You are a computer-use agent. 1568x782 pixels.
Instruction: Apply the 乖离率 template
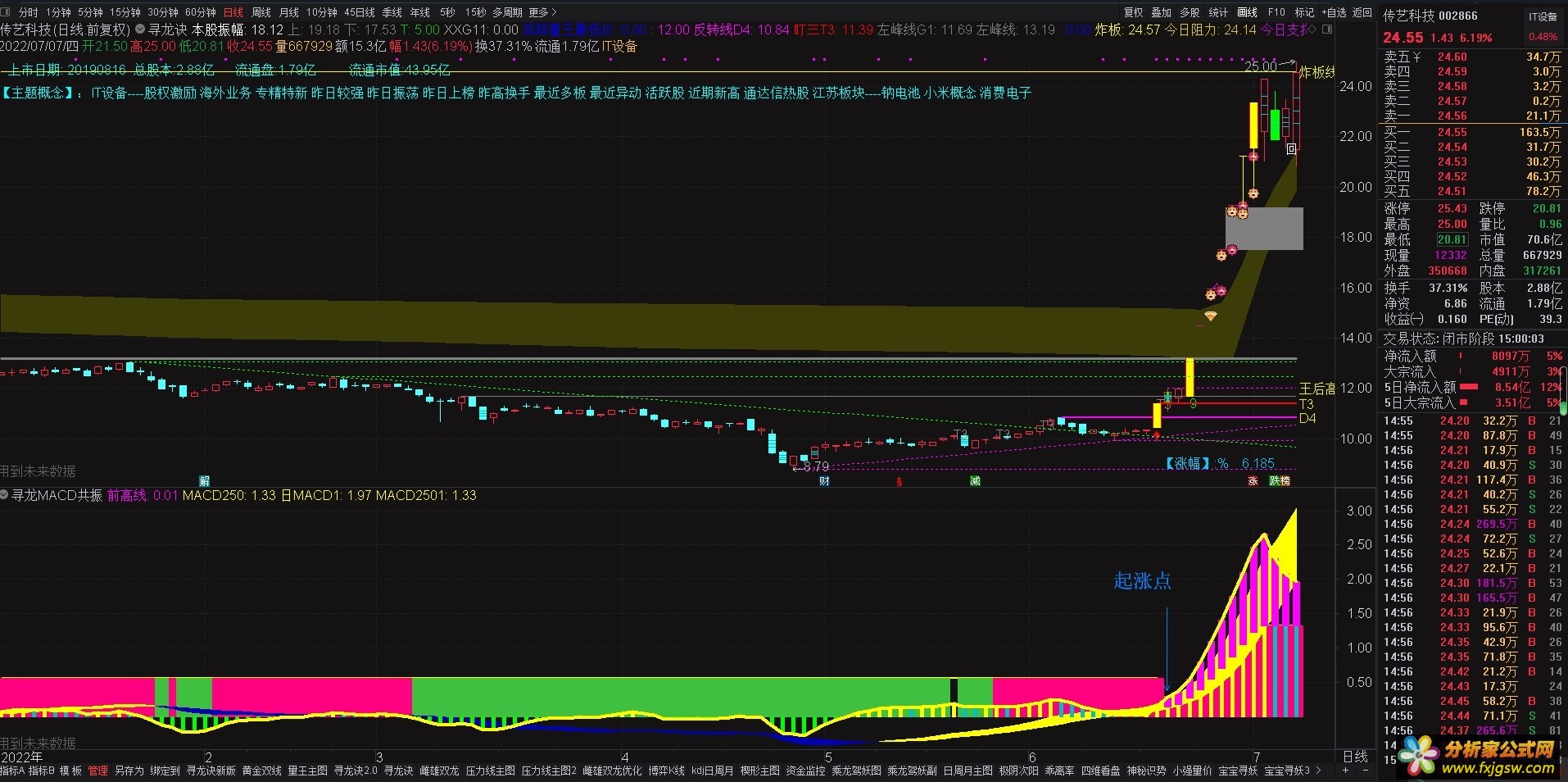pyautogui.click(x=1060, y=771)
